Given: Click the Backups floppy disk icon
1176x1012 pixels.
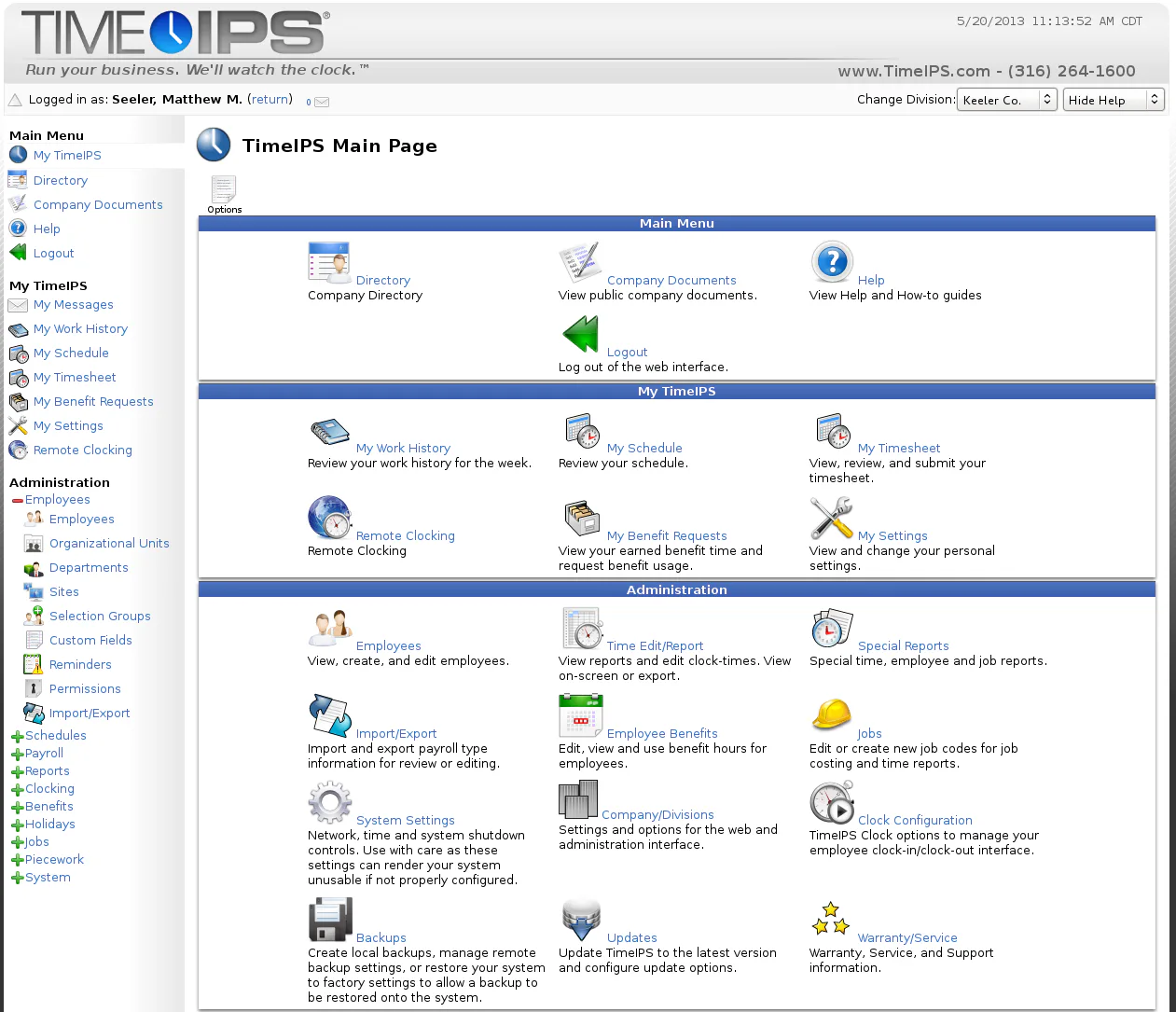Looking at the screenshot, I should coord(329,919).
